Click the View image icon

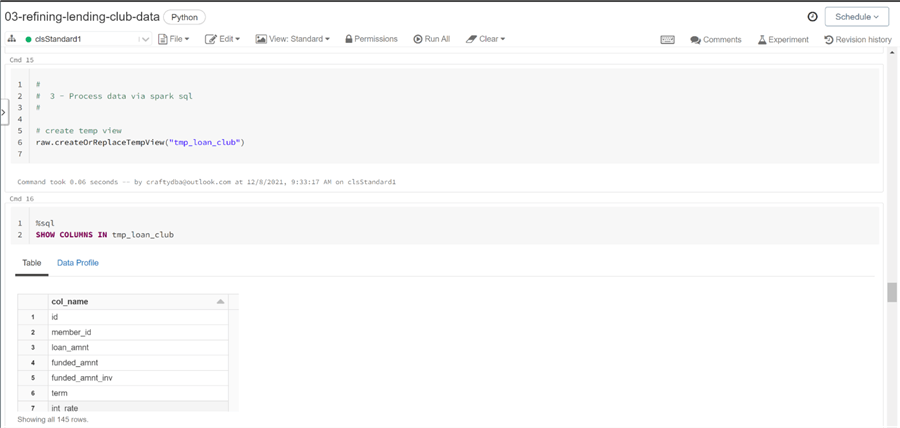[x=261, y=39]
